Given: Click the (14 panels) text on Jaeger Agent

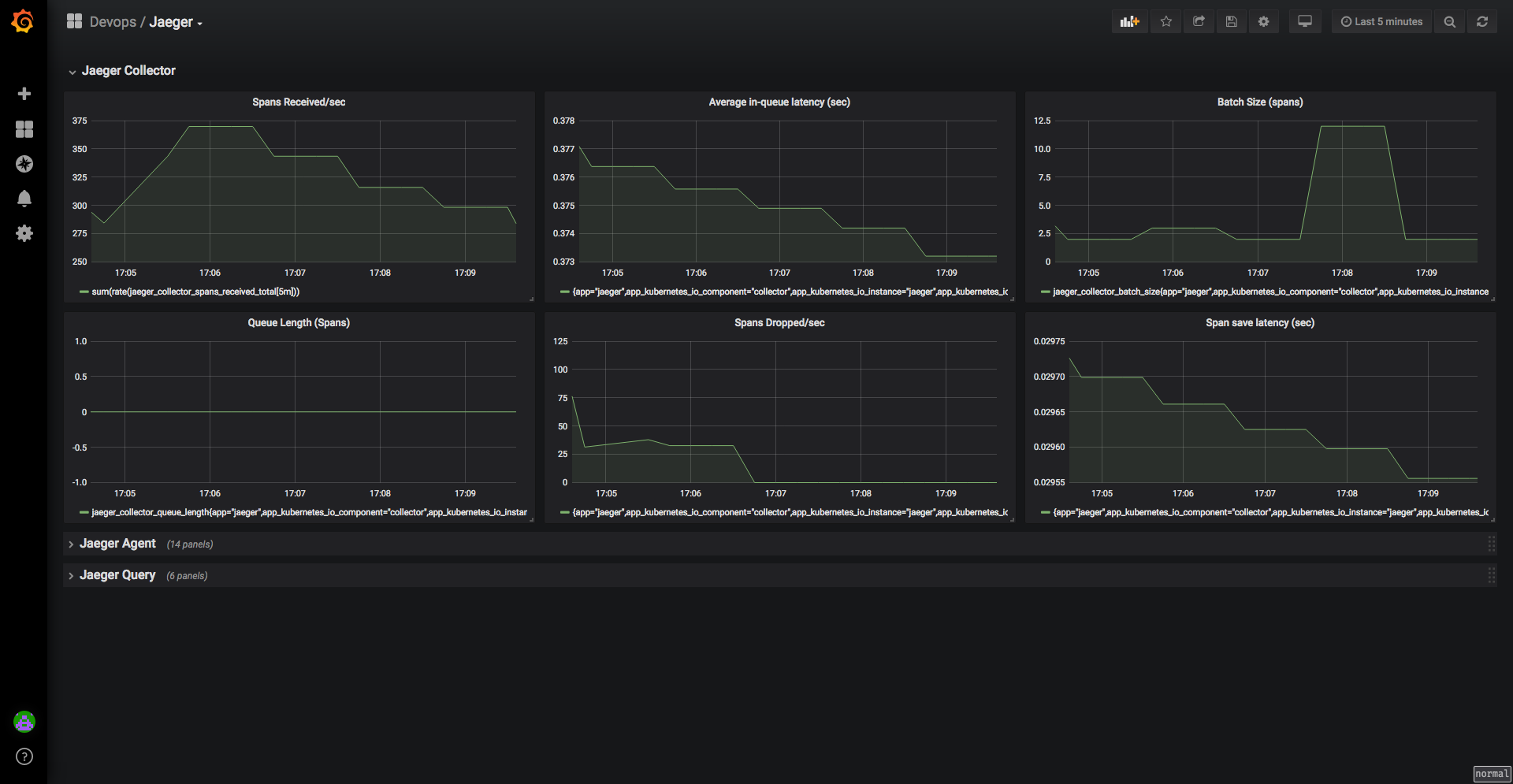Looking at the screenshot, I should click(x=190, y=544).
